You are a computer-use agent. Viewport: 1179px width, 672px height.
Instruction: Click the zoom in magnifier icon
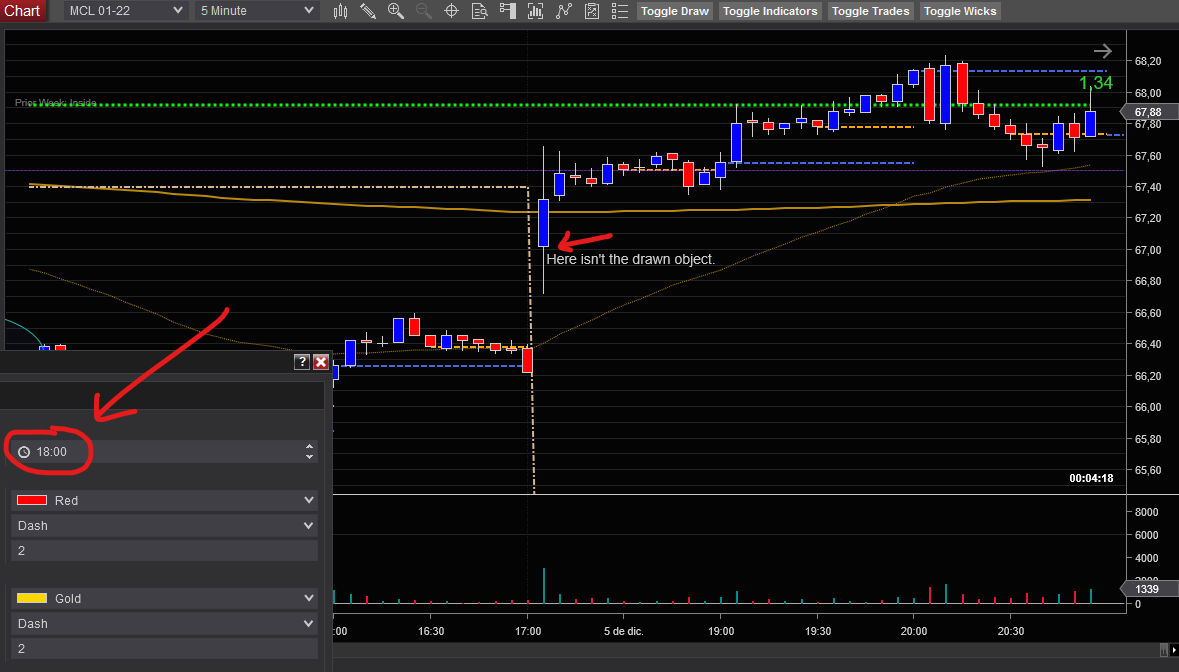396,11
